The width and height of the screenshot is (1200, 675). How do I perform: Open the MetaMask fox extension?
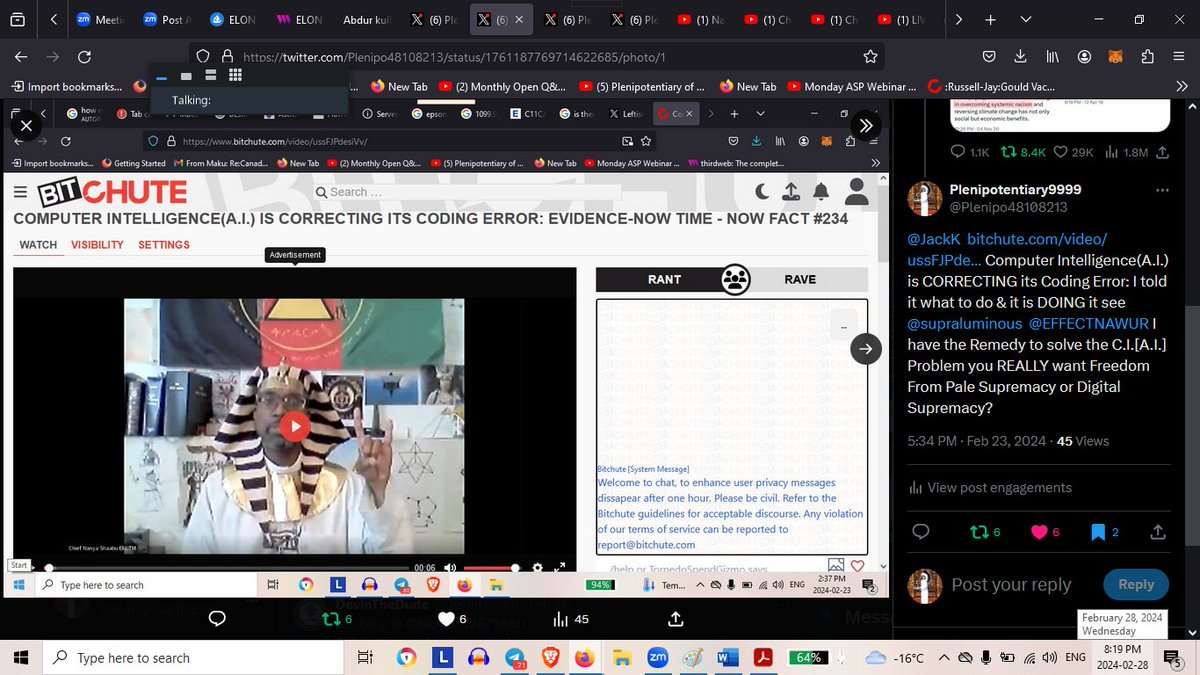pyautogui.click(x=1115, y=57)
